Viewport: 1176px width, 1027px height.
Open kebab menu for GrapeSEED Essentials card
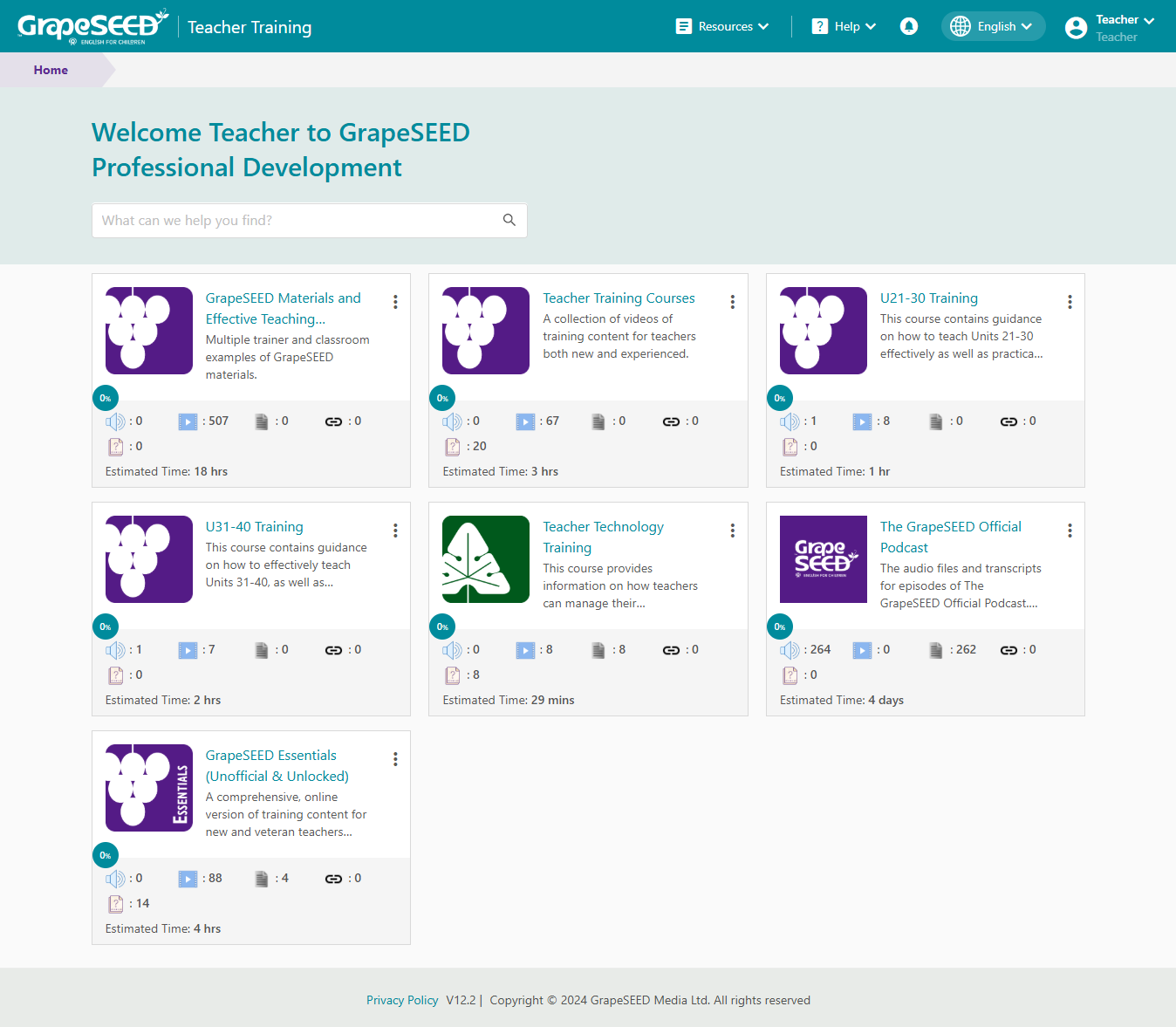tap(395, 759)
